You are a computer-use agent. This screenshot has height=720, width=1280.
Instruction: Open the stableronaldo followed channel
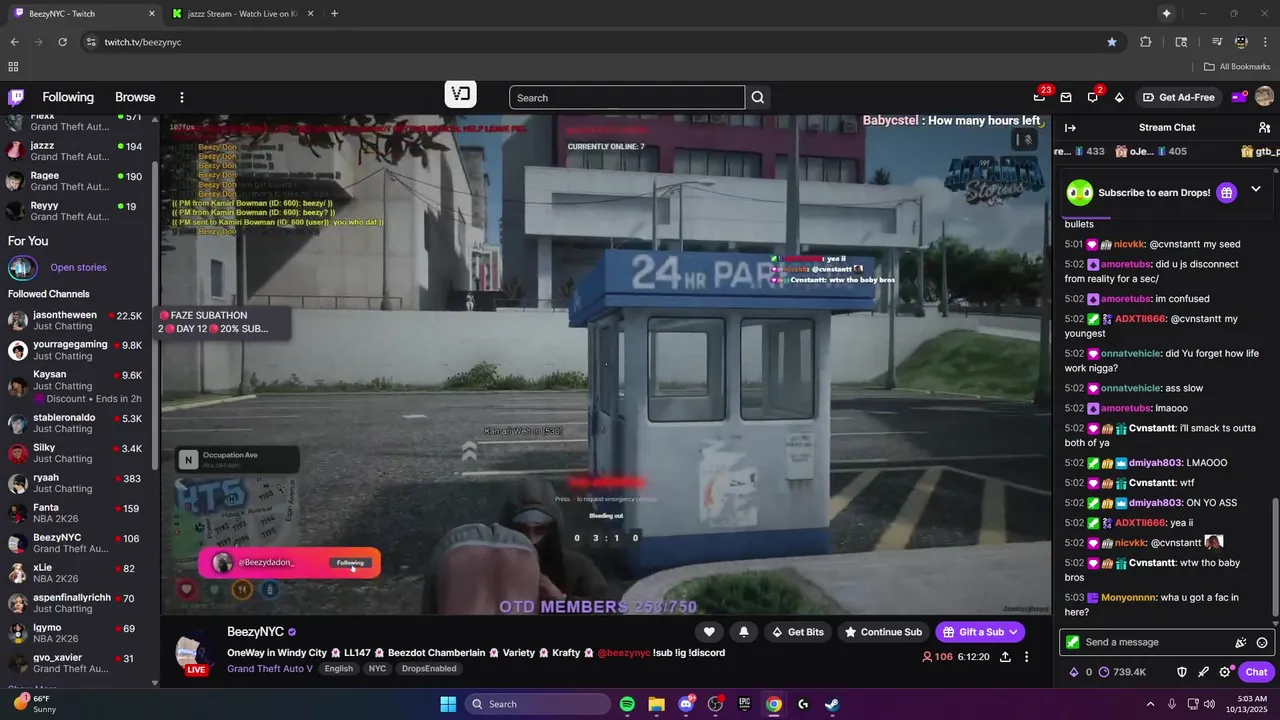point(78,423)
